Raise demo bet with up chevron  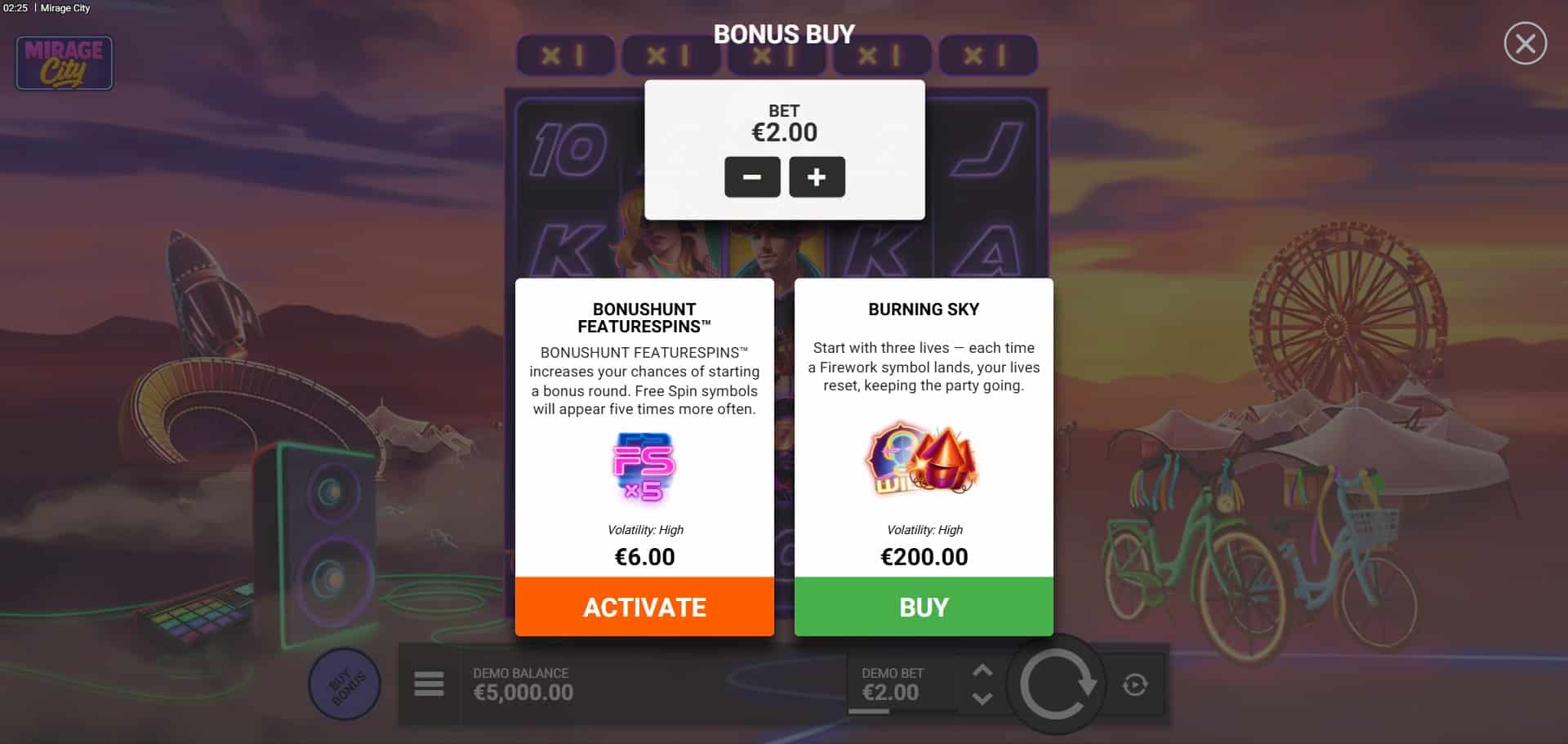[982, 670]
